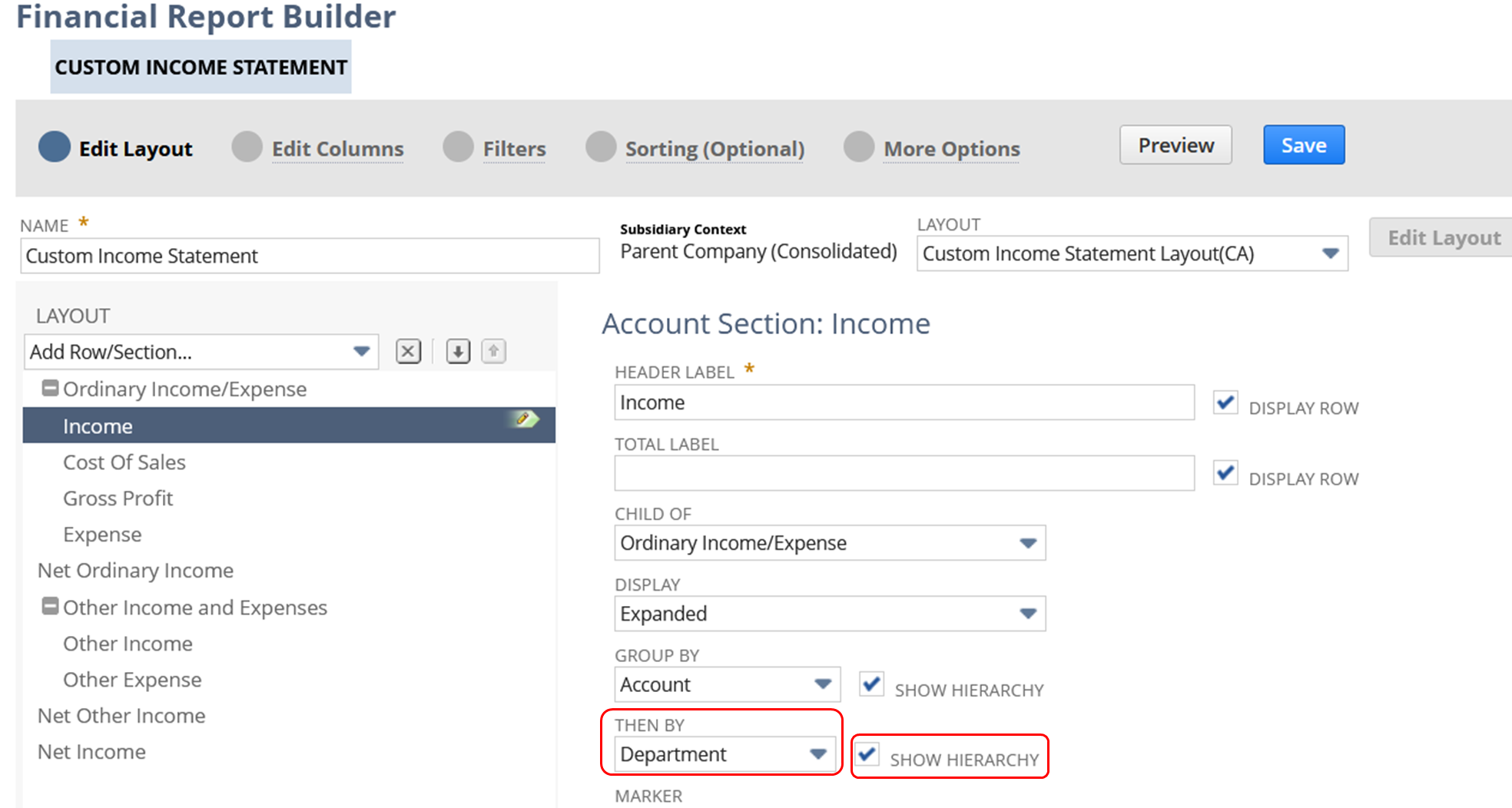Save the custom income statement
Viewport: 1512px width, 808px height.
click(x=1303, y=145)
